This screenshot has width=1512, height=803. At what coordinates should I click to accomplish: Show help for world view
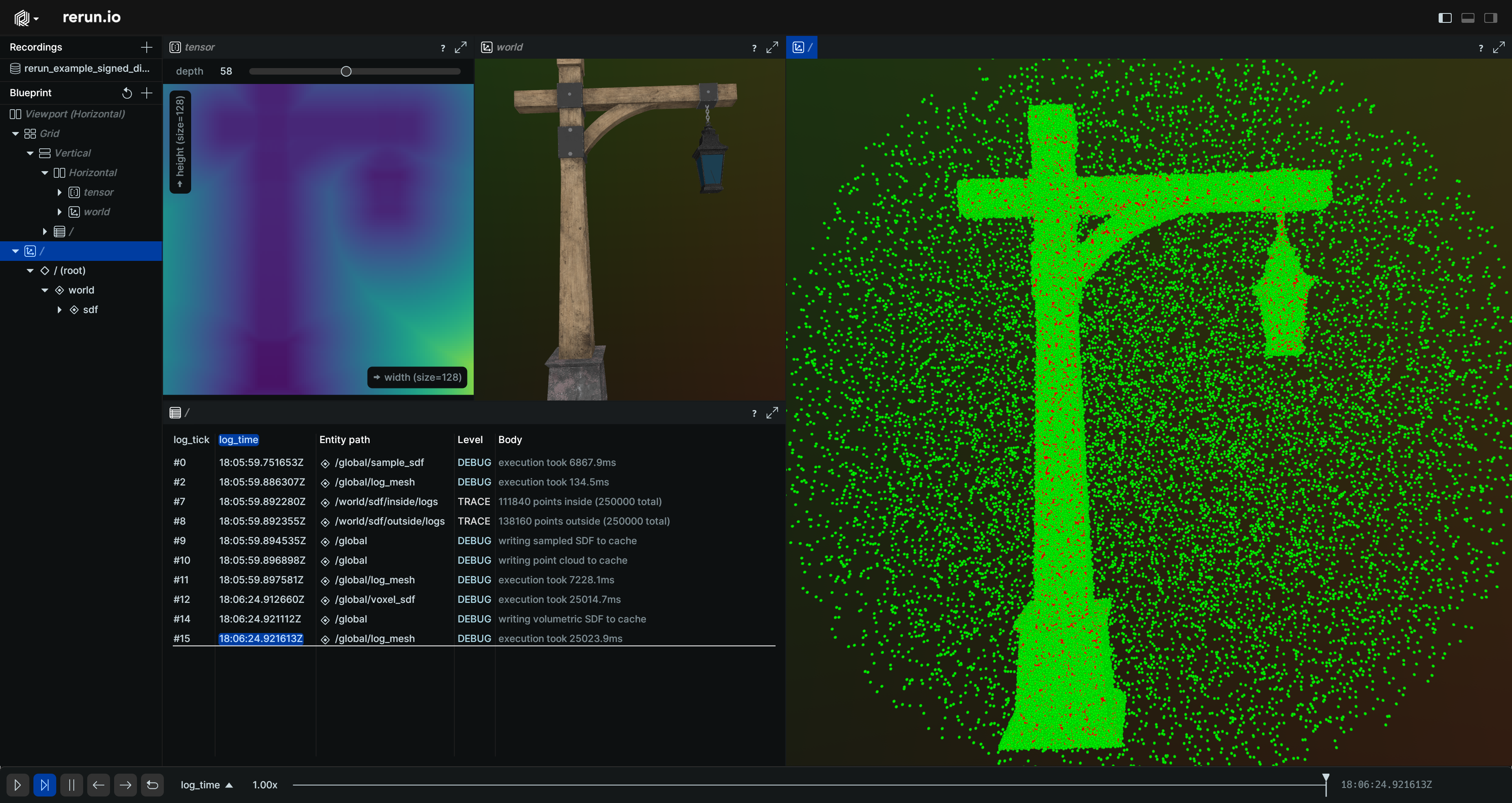754,48
